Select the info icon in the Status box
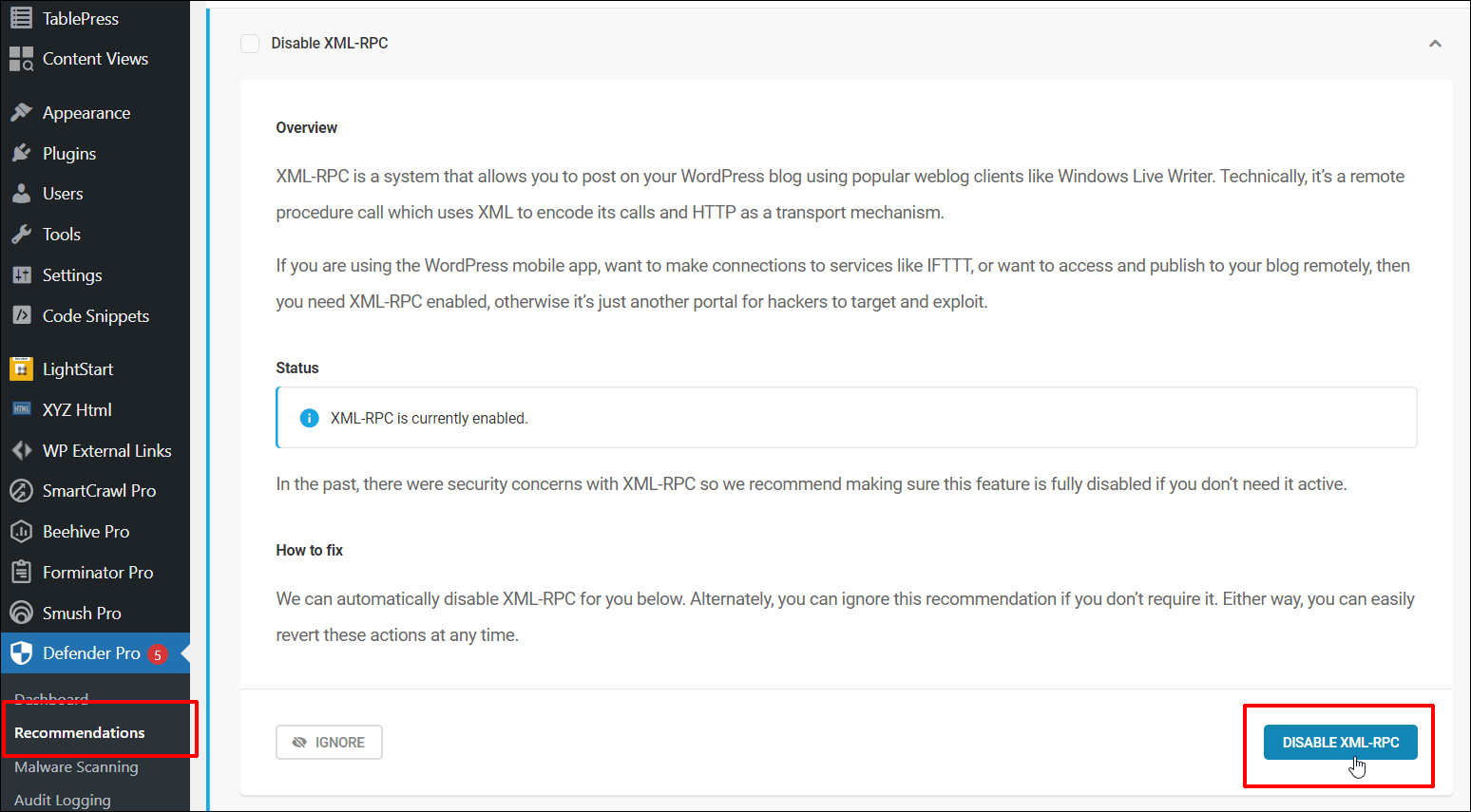1471x812 pixels. click(309, 417)
